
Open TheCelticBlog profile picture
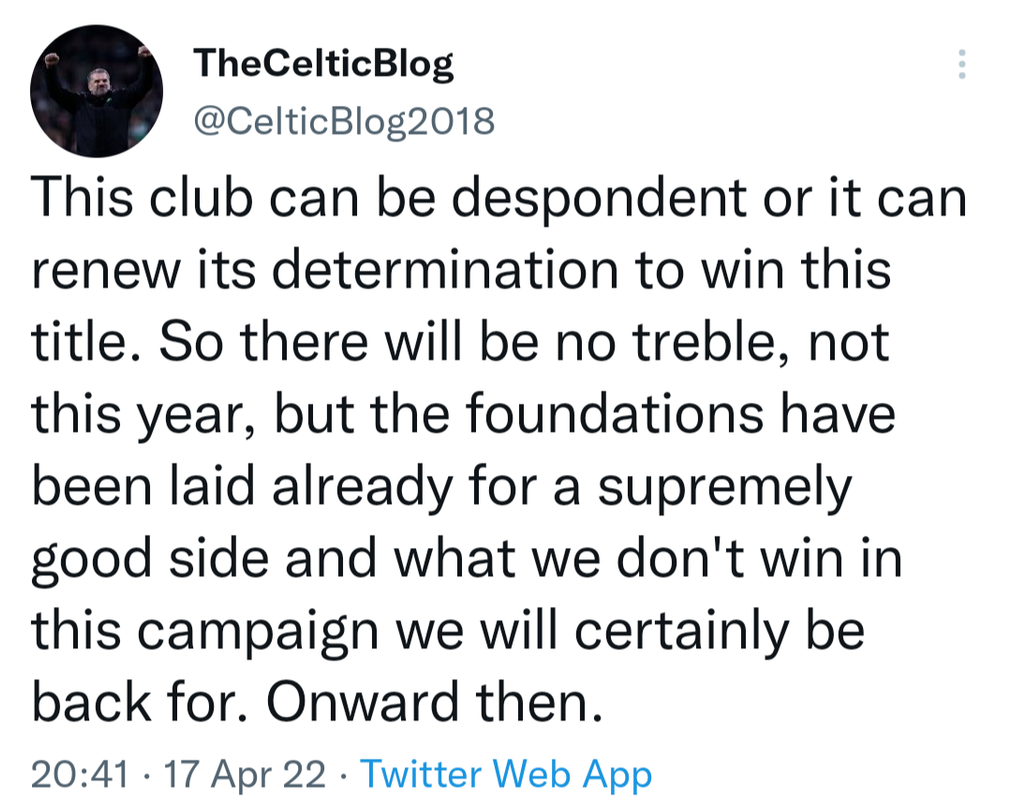coord(96,91)
